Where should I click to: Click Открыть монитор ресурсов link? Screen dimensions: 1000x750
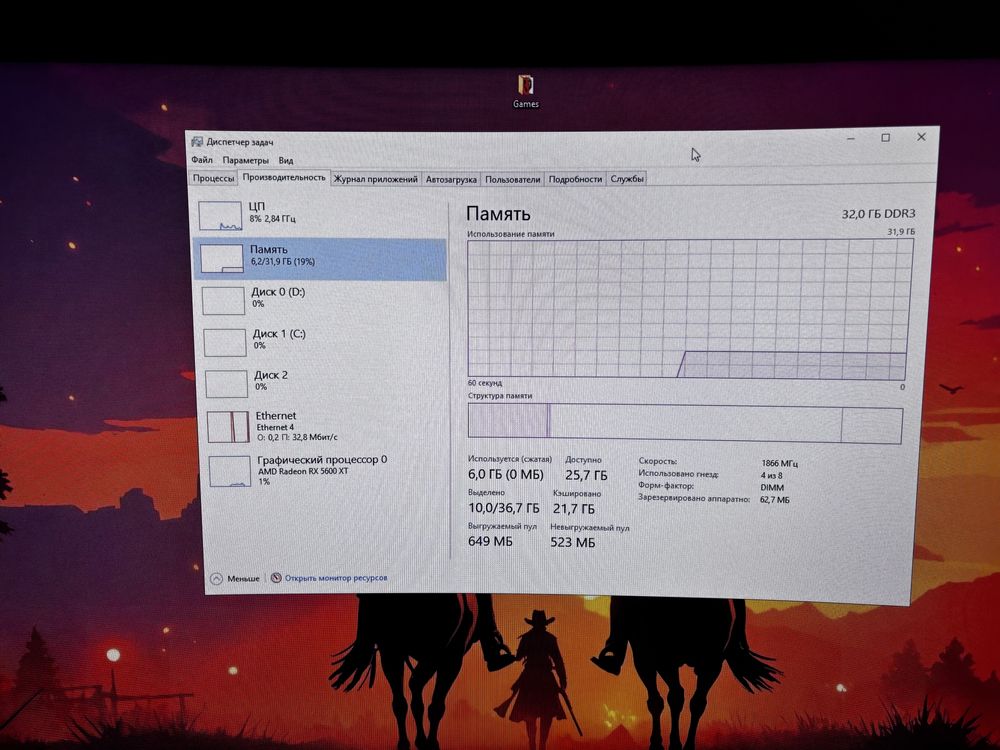coord(335,578)
